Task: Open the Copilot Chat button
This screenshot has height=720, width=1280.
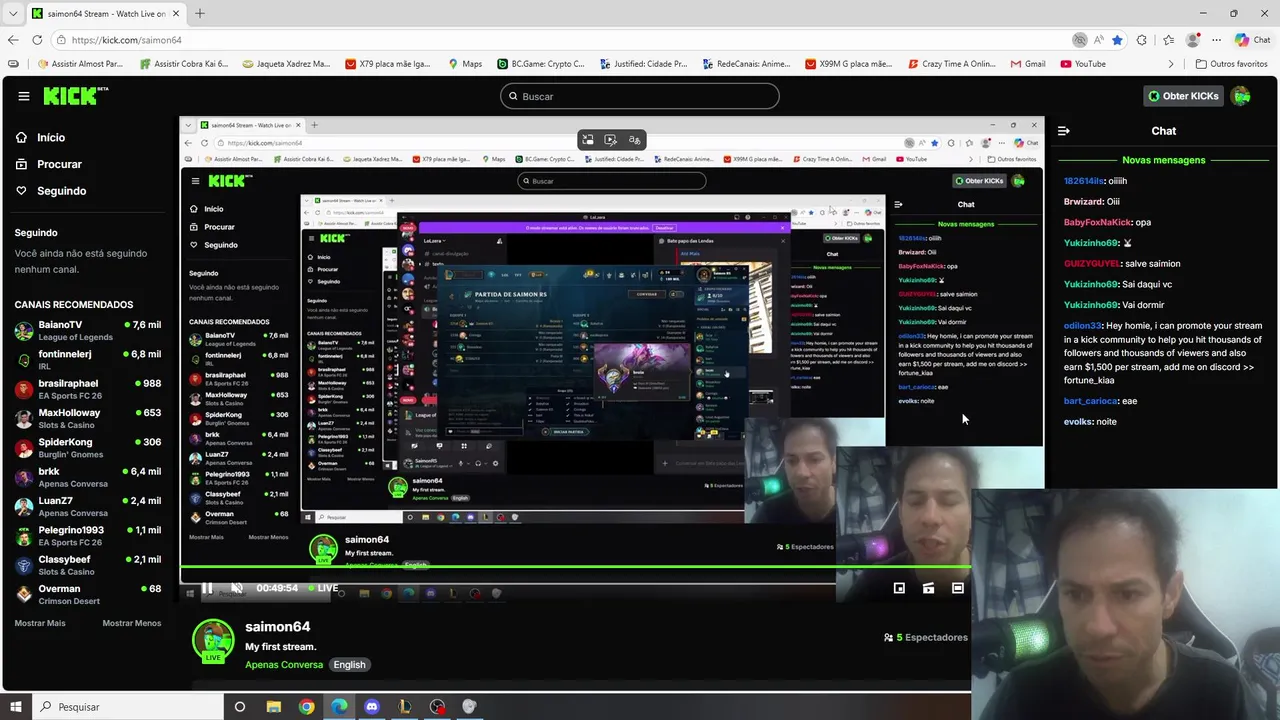Action: coord(1252,40)
